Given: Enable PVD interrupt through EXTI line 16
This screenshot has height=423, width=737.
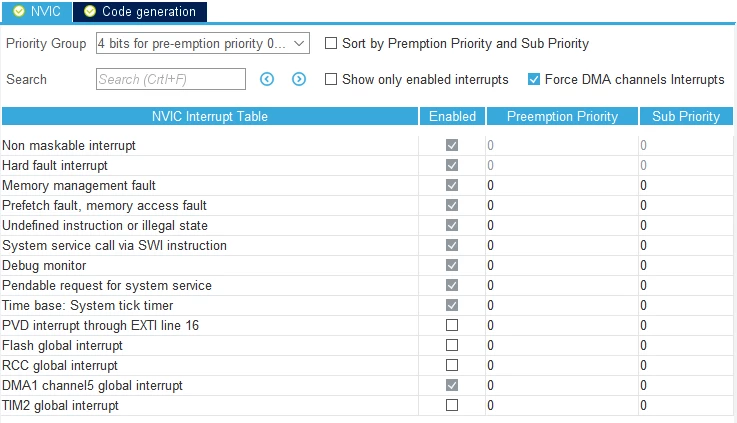Looking at the screenshot, I should tap(452, 325).
